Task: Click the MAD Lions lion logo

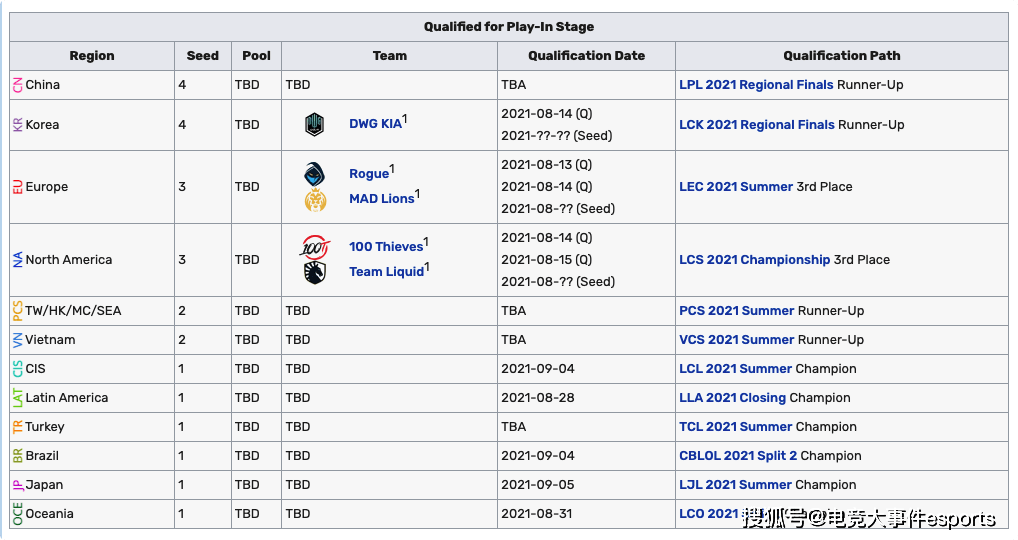Action: pyautogui.click(x=316, y=200)
